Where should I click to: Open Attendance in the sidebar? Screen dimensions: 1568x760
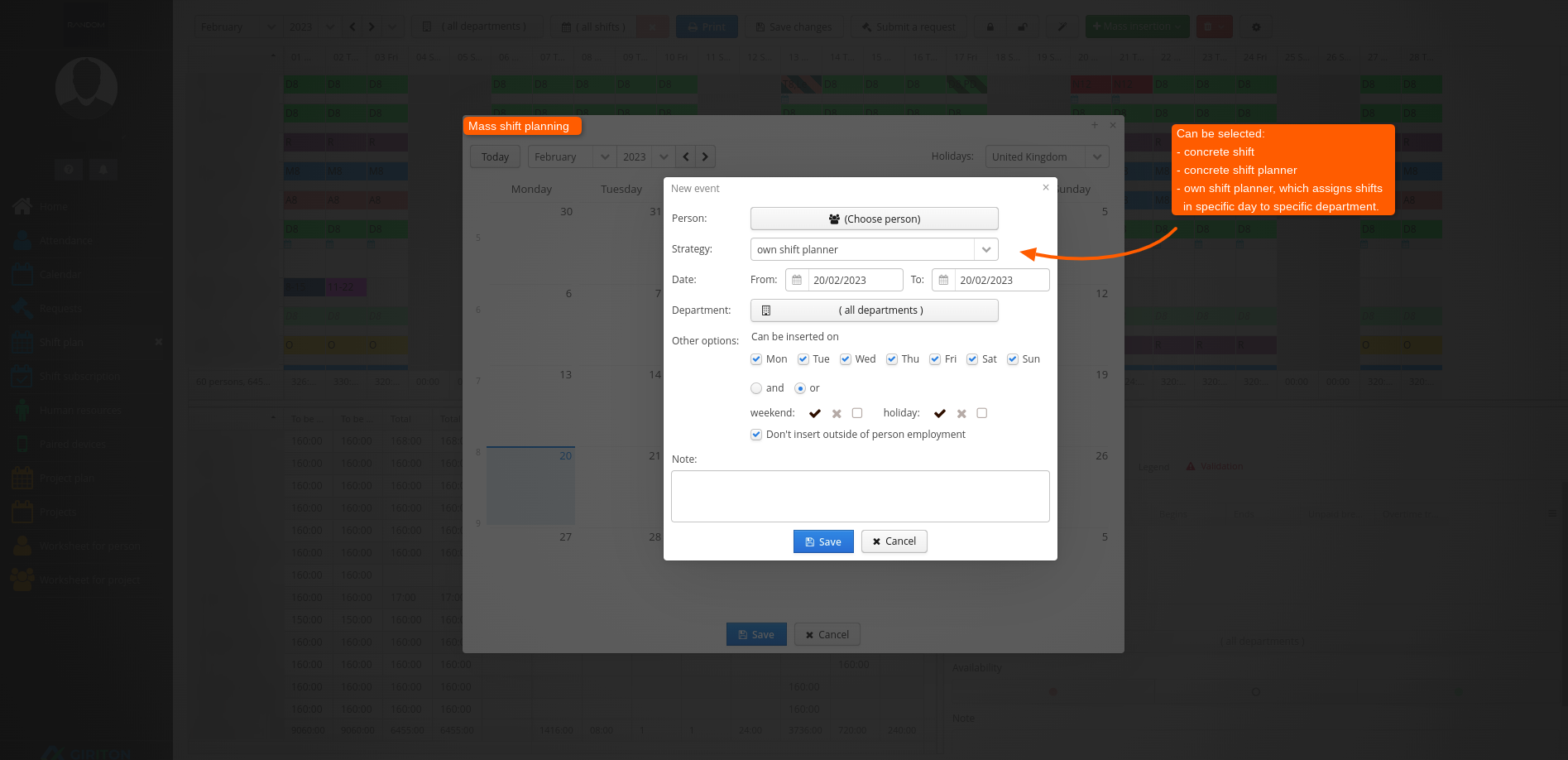[66, 240]
